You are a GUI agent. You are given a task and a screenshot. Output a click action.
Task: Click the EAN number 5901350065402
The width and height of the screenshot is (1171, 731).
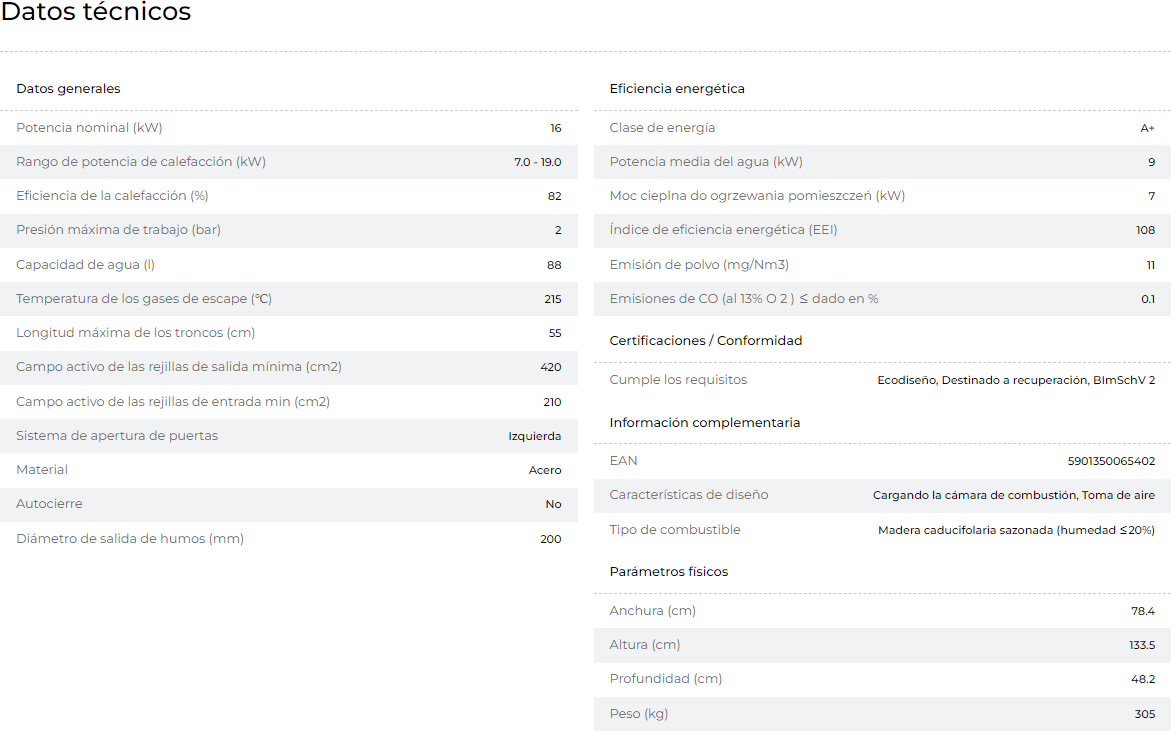[1111, 461]
